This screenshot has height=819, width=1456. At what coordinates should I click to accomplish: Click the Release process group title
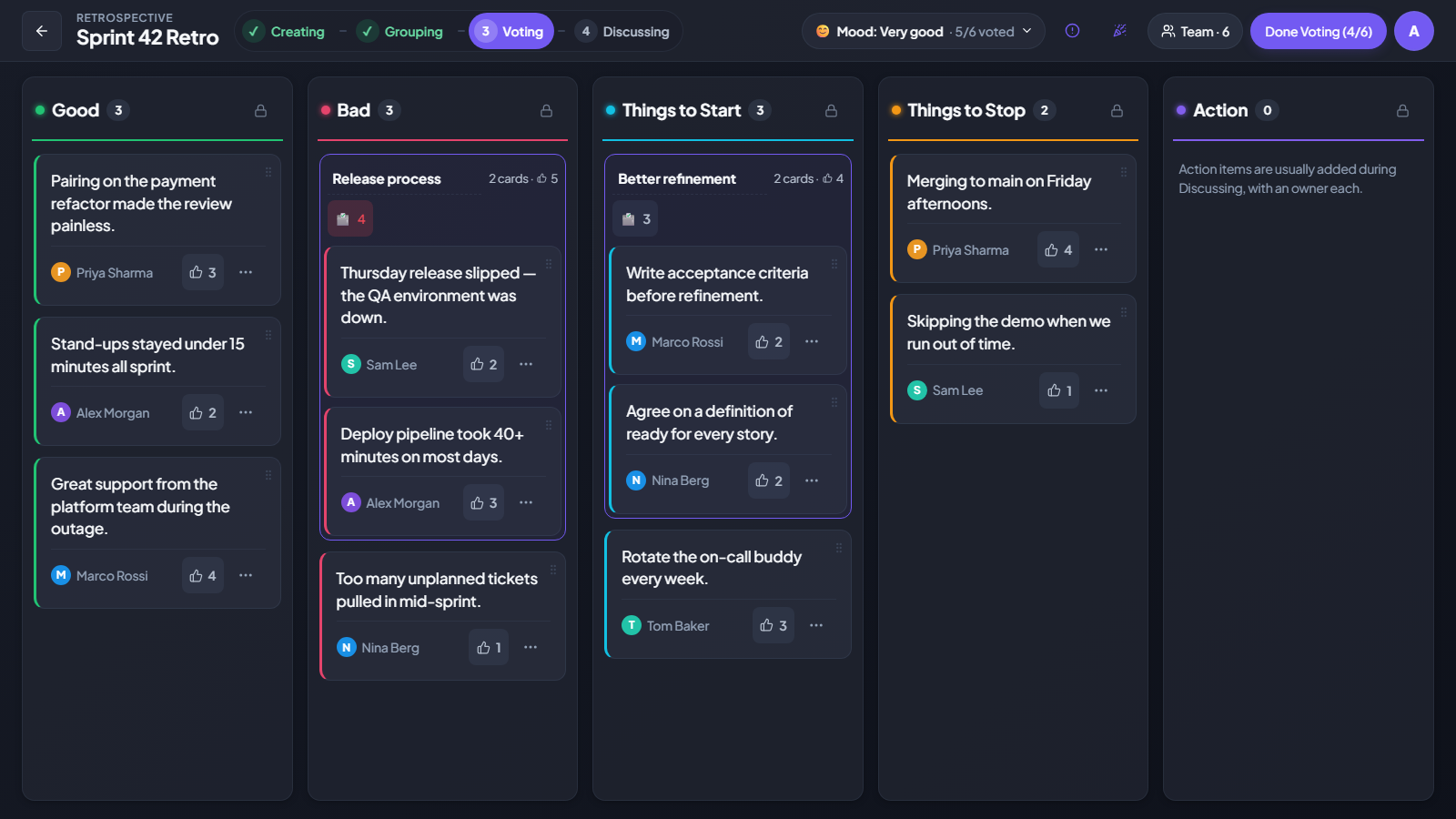pyautogui.click(x=387, y=179)
